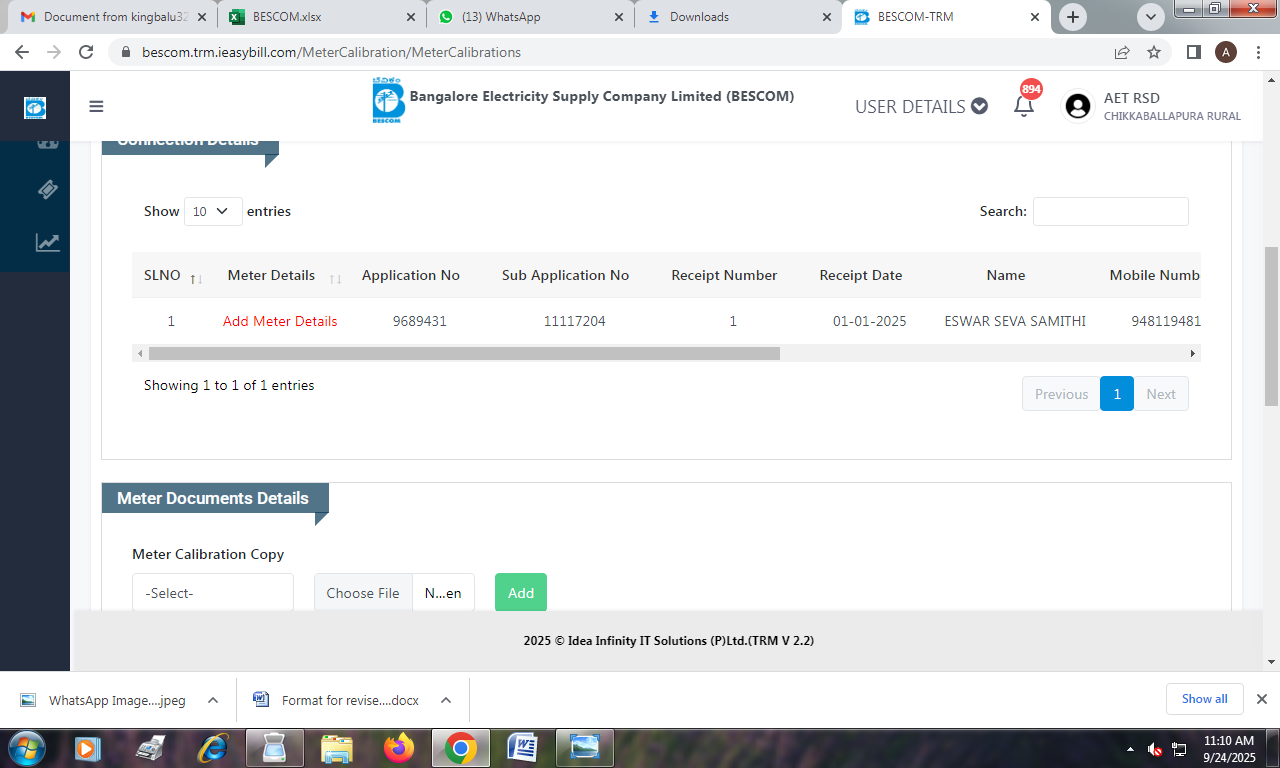Open Windows Media Player on the taskbar
Screen dimensions: 1280x768
click(88, 747)
